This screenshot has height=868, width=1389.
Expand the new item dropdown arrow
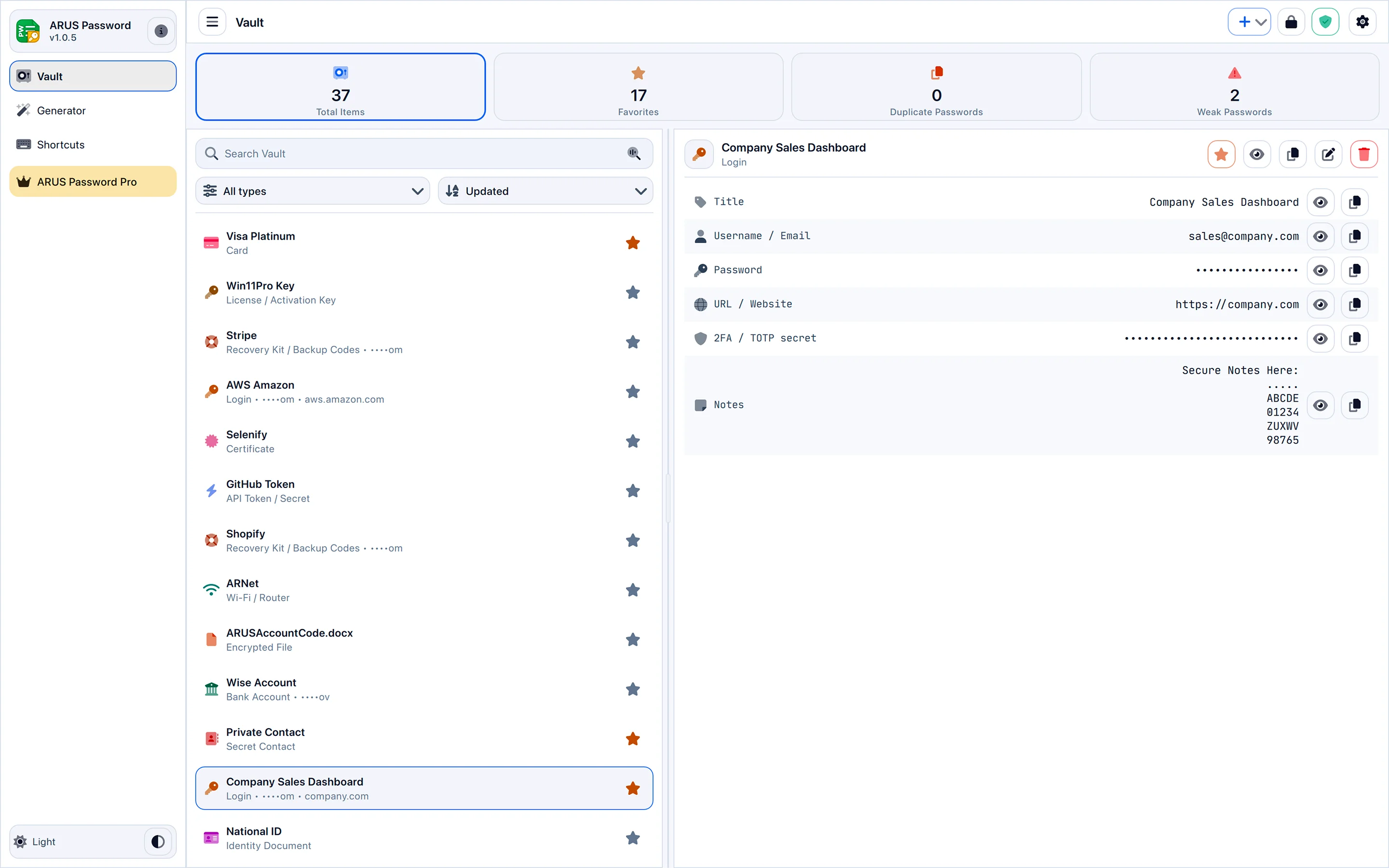coord(1260,22)
